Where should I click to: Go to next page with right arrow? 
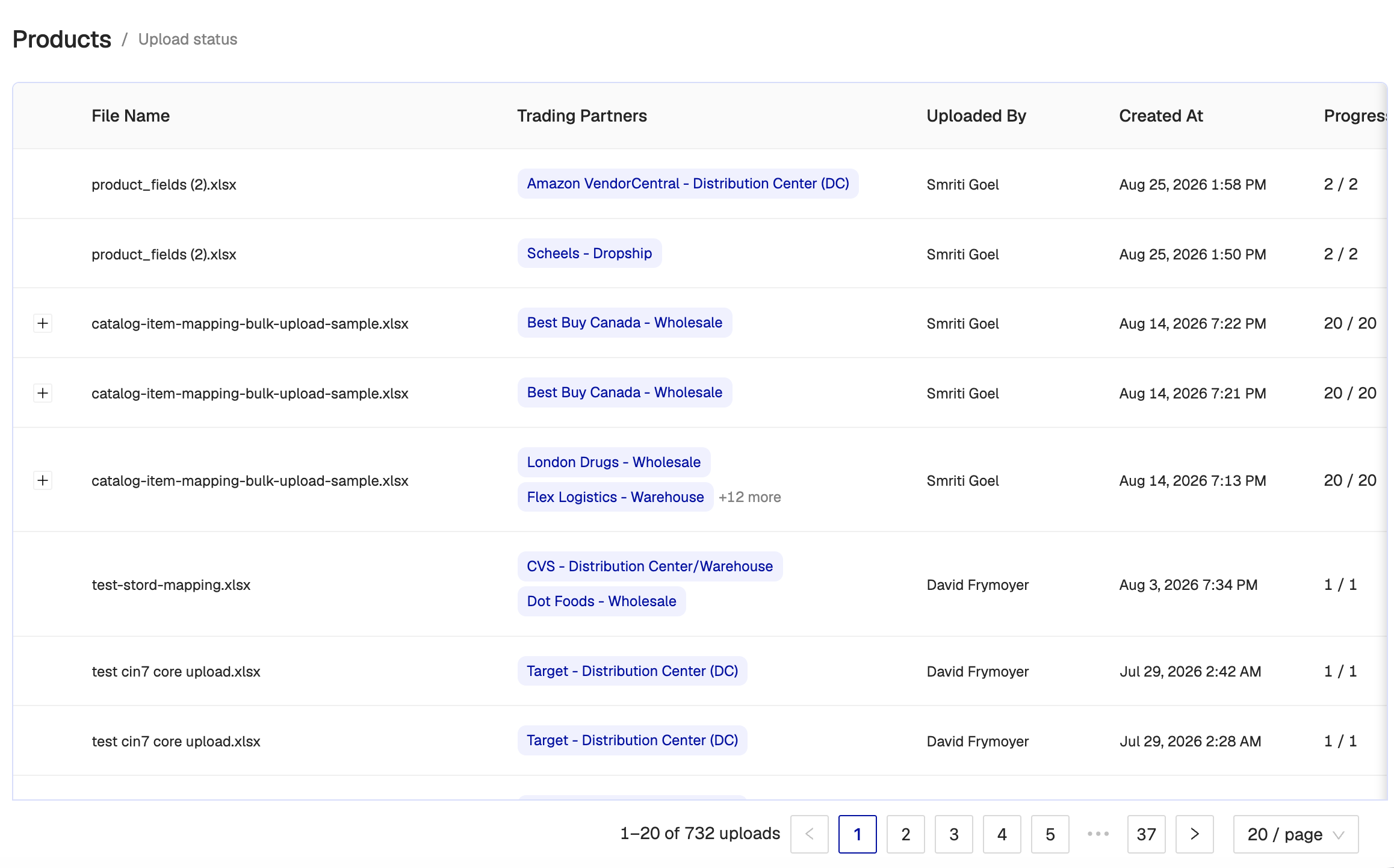(1194, 834)
